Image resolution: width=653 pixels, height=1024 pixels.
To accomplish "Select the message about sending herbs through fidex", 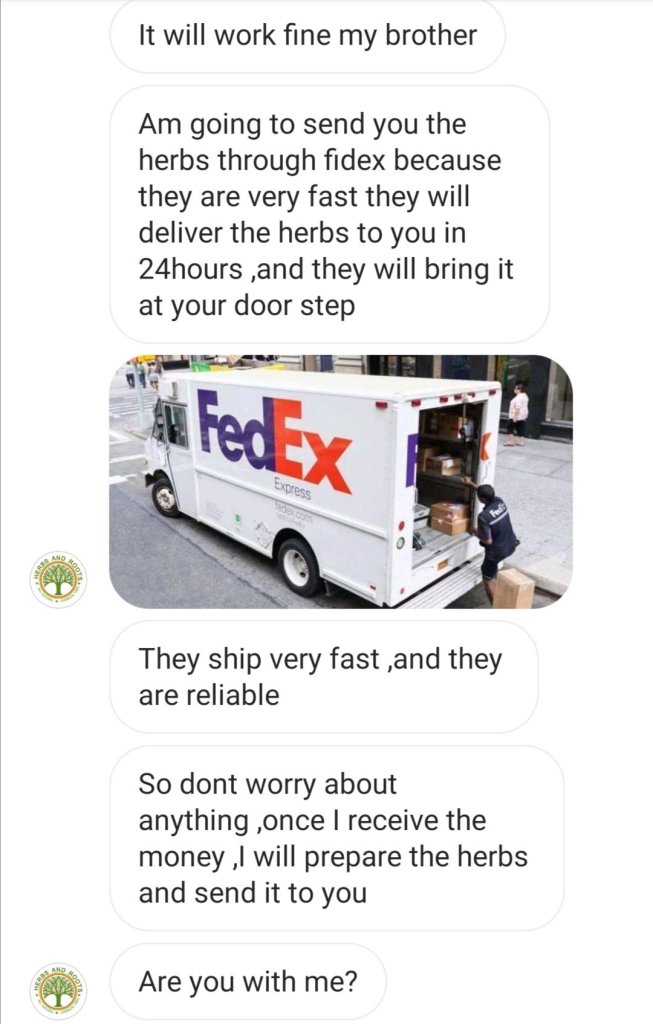I will tap(330, 214).
